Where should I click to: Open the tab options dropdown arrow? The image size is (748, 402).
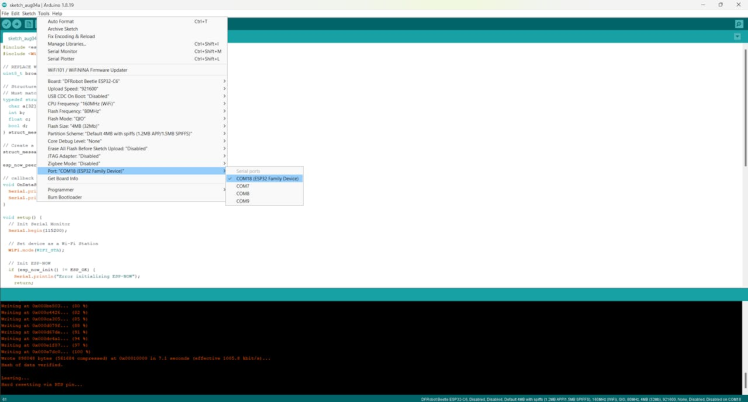point(737,37)
